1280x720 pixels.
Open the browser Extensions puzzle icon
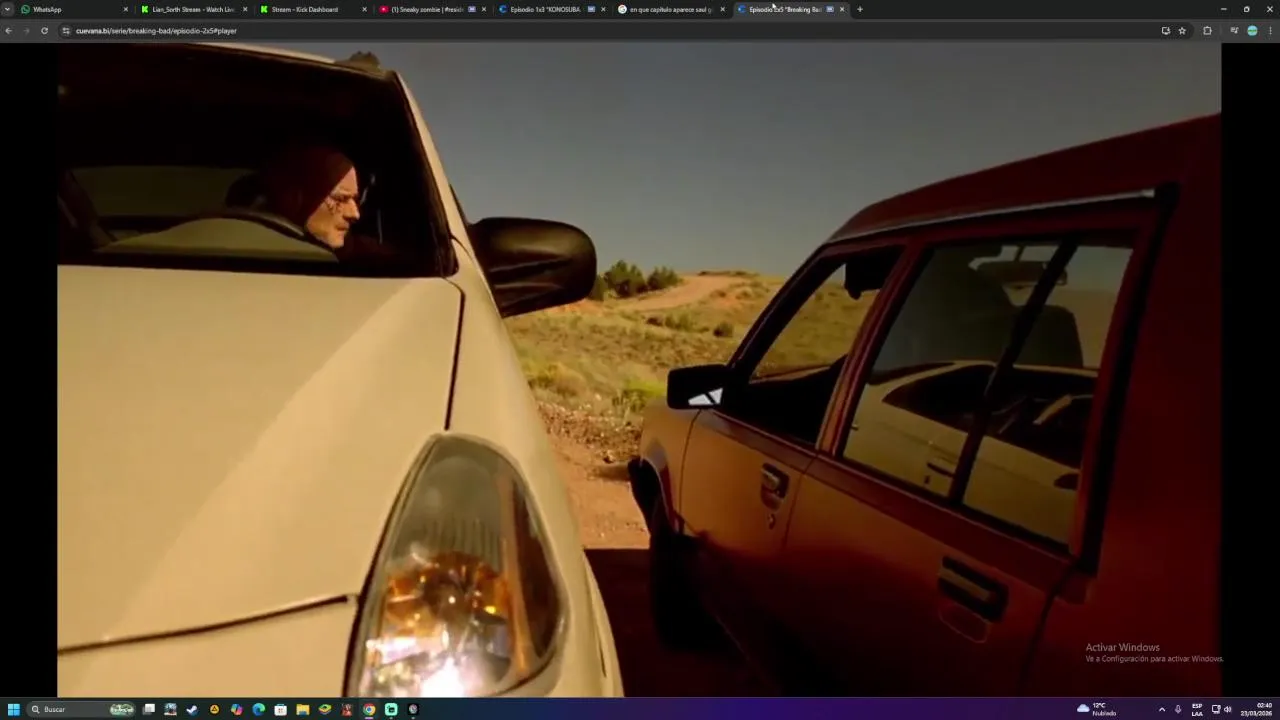[1207, 31]
